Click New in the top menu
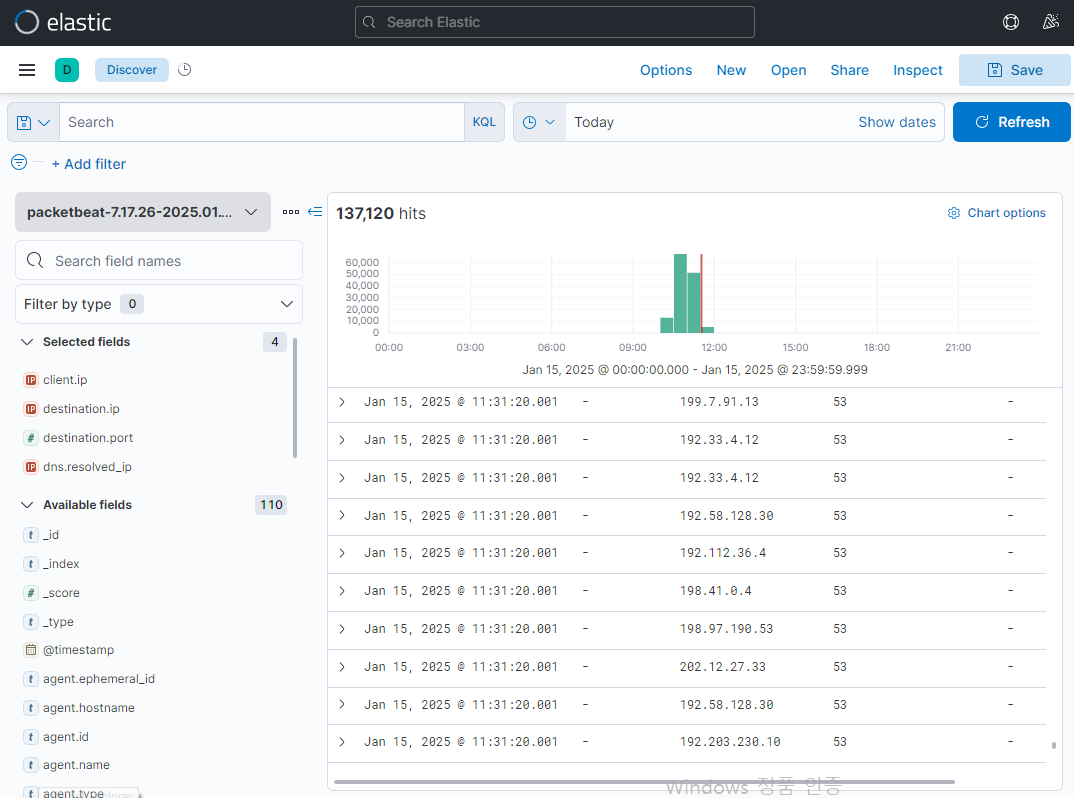The height and width of the screenshot is (798, 1074). [731, 70]
